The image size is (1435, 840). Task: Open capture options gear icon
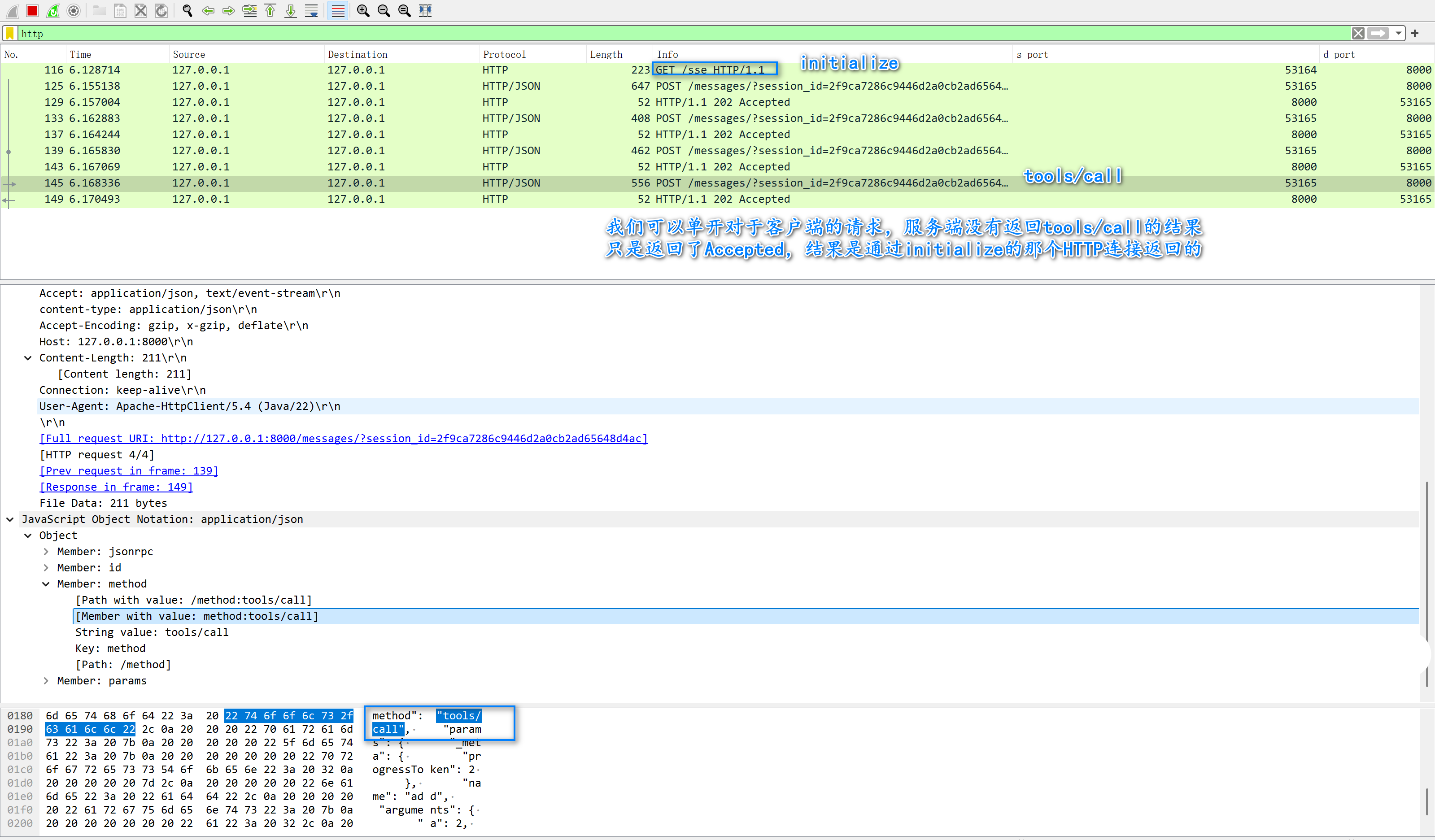[x=74, y=11]
